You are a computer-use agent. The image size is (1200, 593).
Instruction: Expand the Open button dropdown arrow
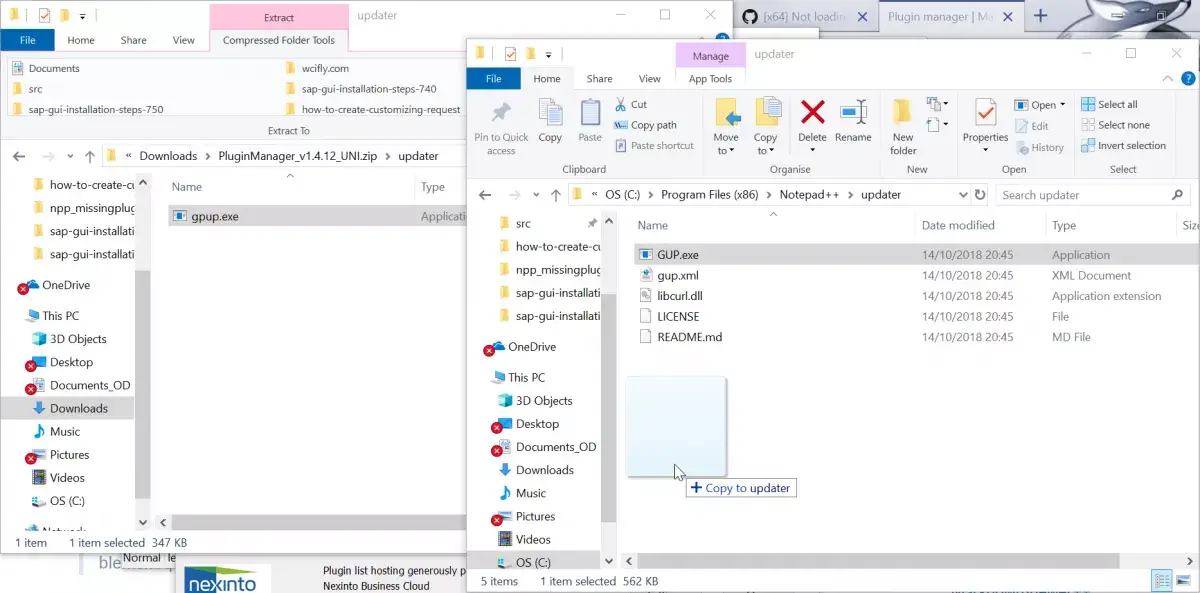tap(1062, 105)
